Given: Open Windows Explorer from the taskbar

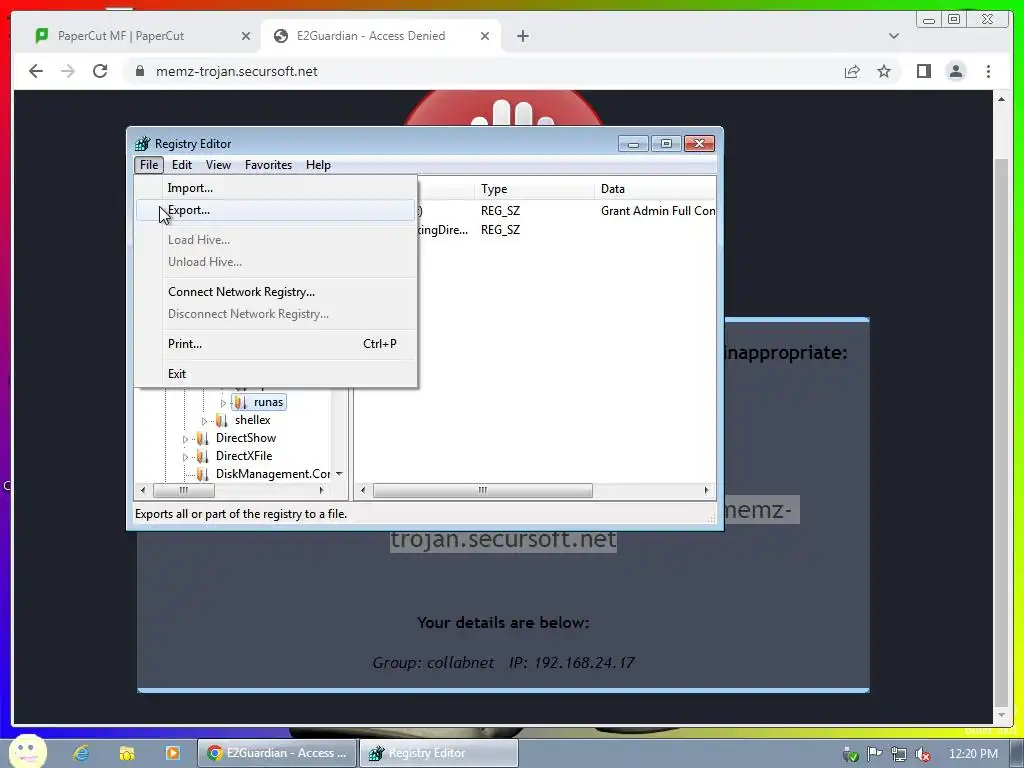Looking at the screenshot, I should (127, 753).
